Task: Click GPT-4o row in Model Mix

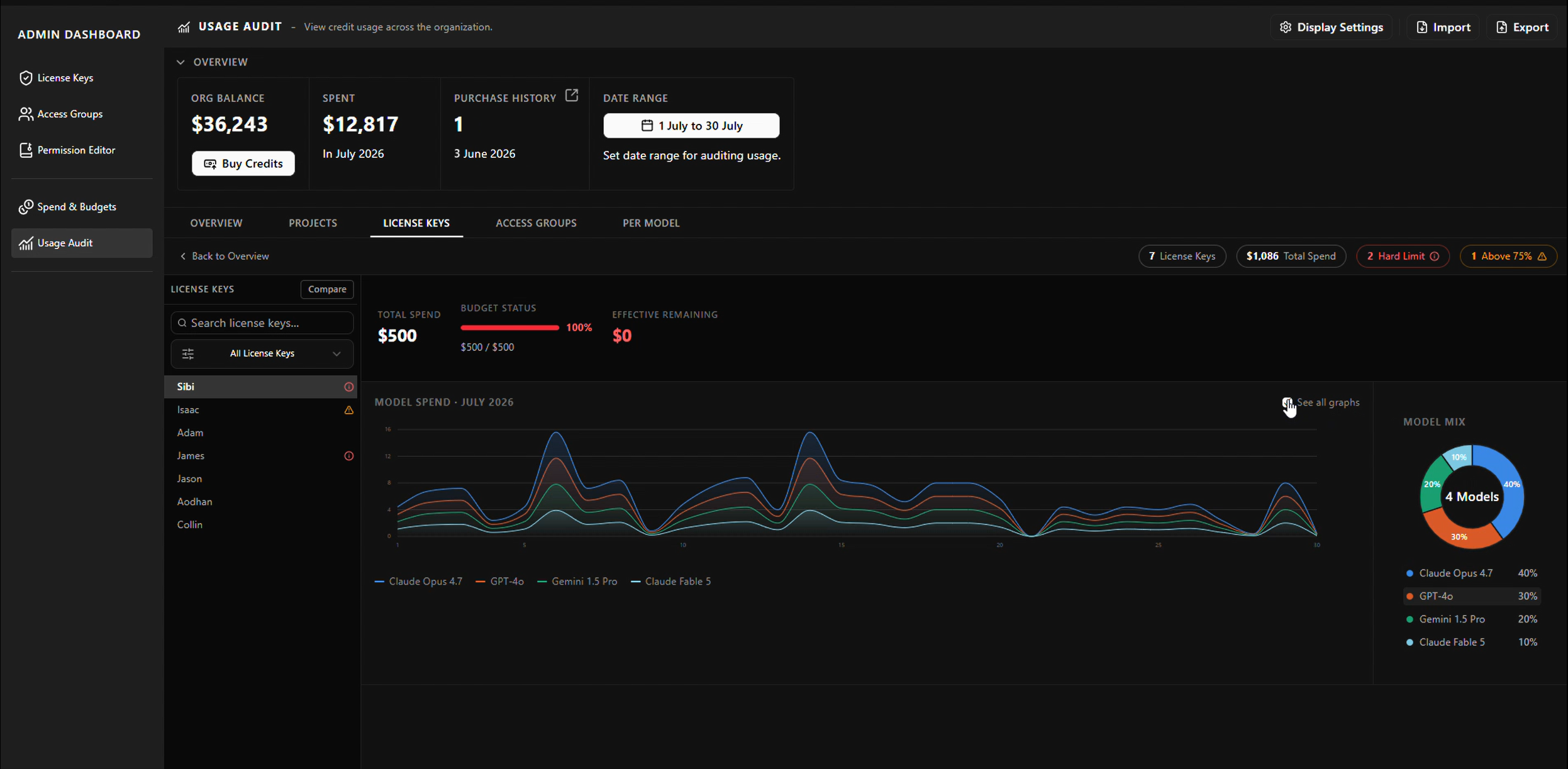Action: [1472, 596]
